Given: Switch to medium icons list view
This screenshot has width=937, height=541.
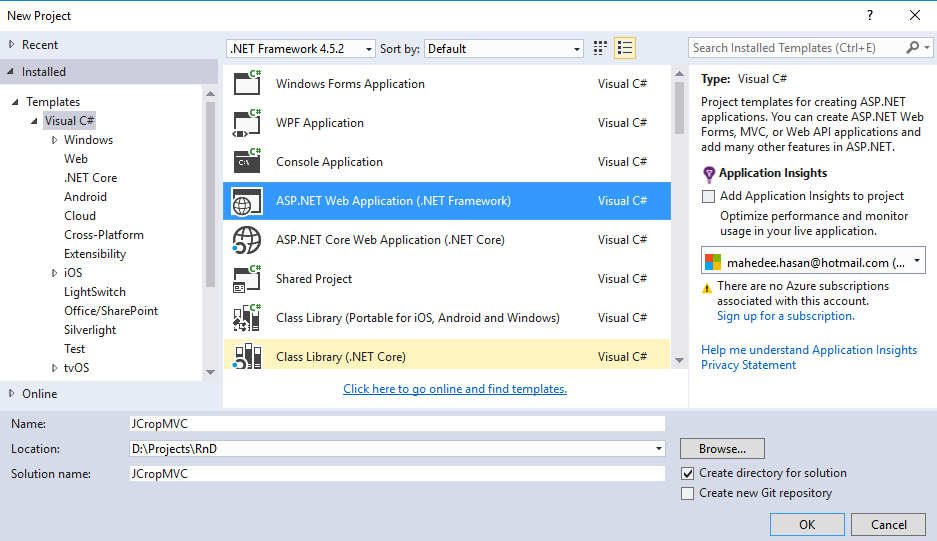Looking at the screenshot, I should (x=625, y=48).
